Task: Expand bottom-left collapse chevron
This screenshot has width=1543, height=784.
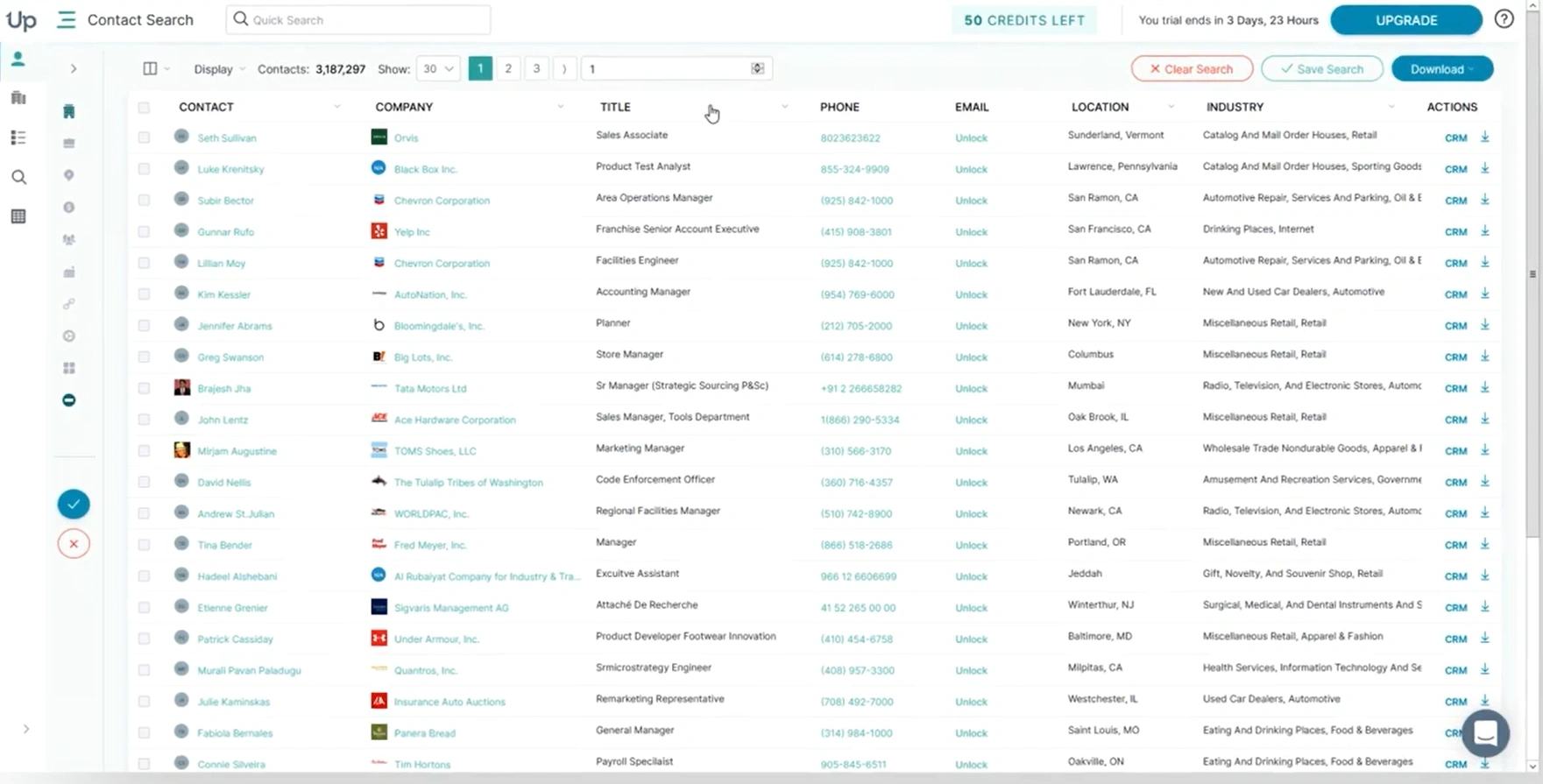Action: click(26, 729)
